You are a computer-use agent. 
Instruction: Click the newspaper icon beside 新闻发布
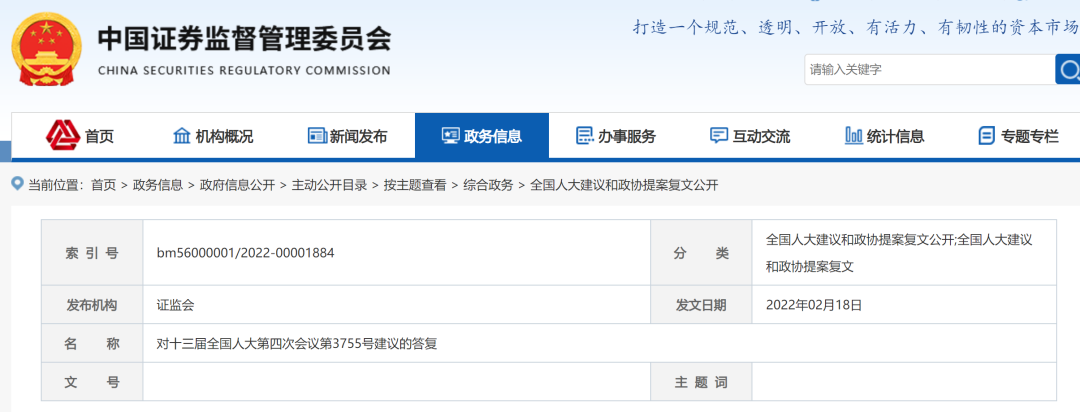pos(317,136)
